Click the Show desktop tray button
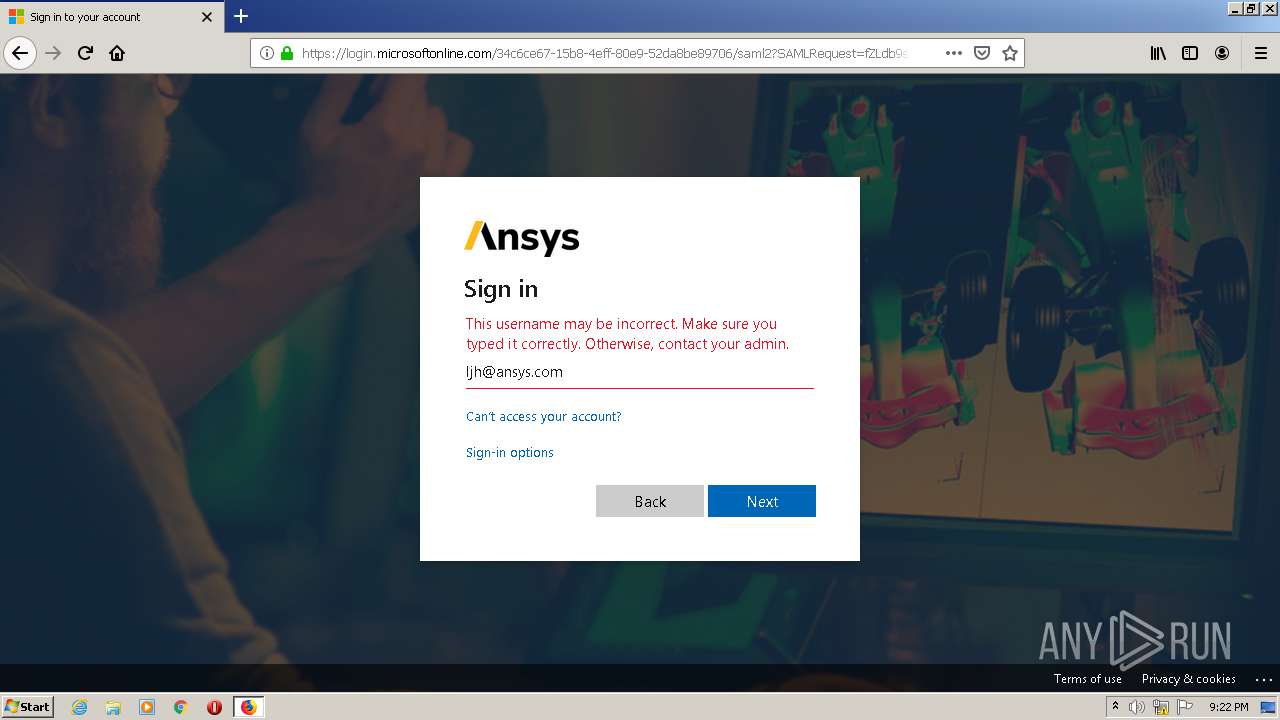 [1268, 707]
